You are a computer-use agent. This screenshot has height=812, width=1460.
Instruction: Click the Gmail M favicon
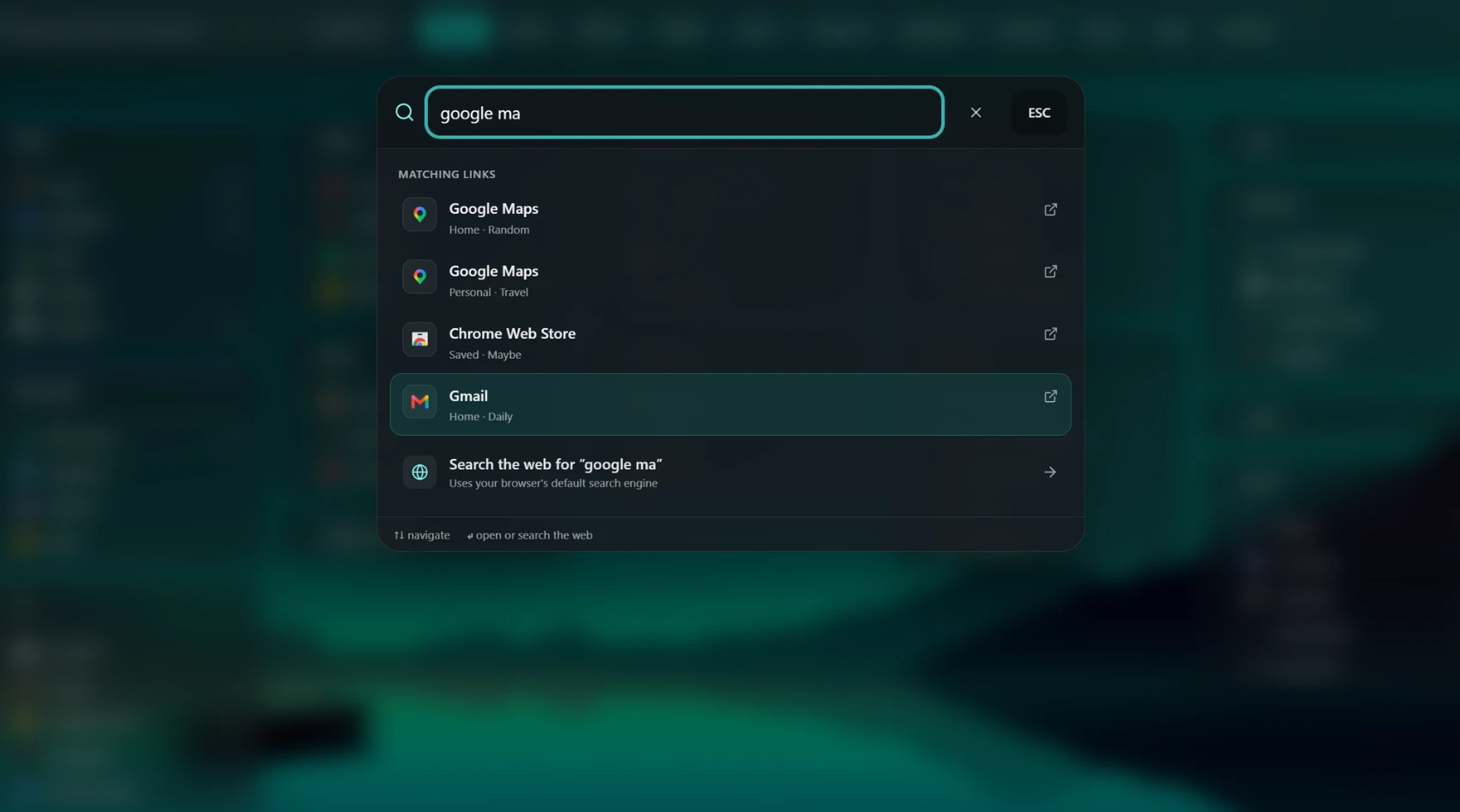point(419,401)
